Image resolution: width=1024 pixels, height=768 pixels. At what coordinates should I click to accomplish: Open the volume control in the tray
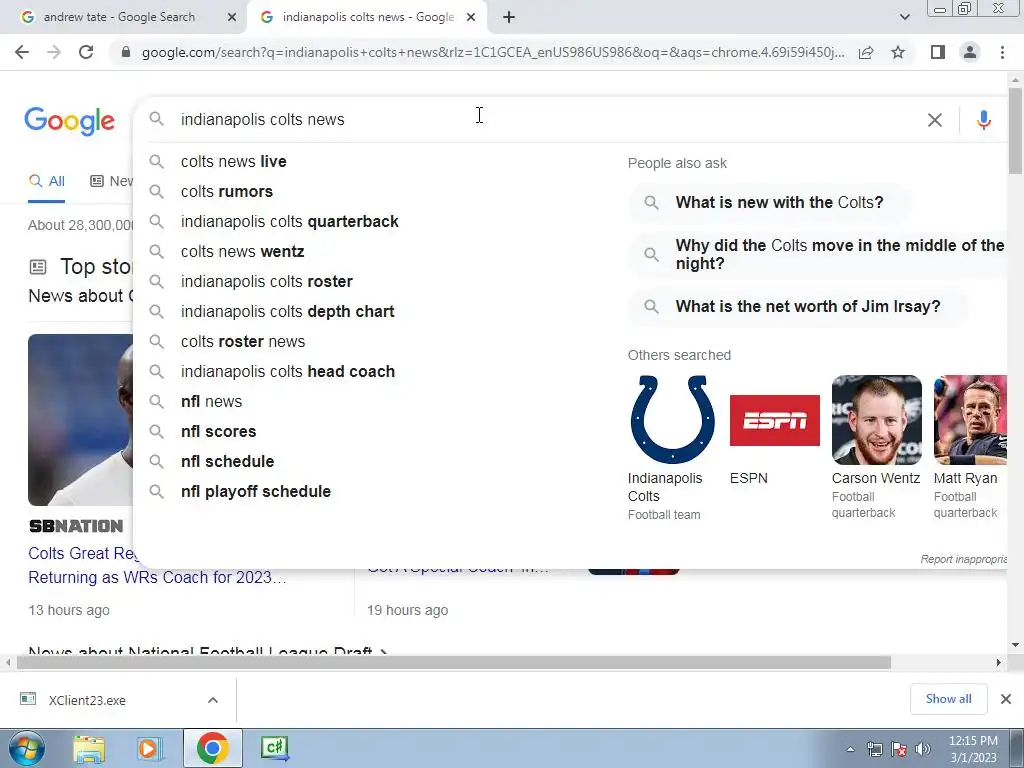point(923,749)
